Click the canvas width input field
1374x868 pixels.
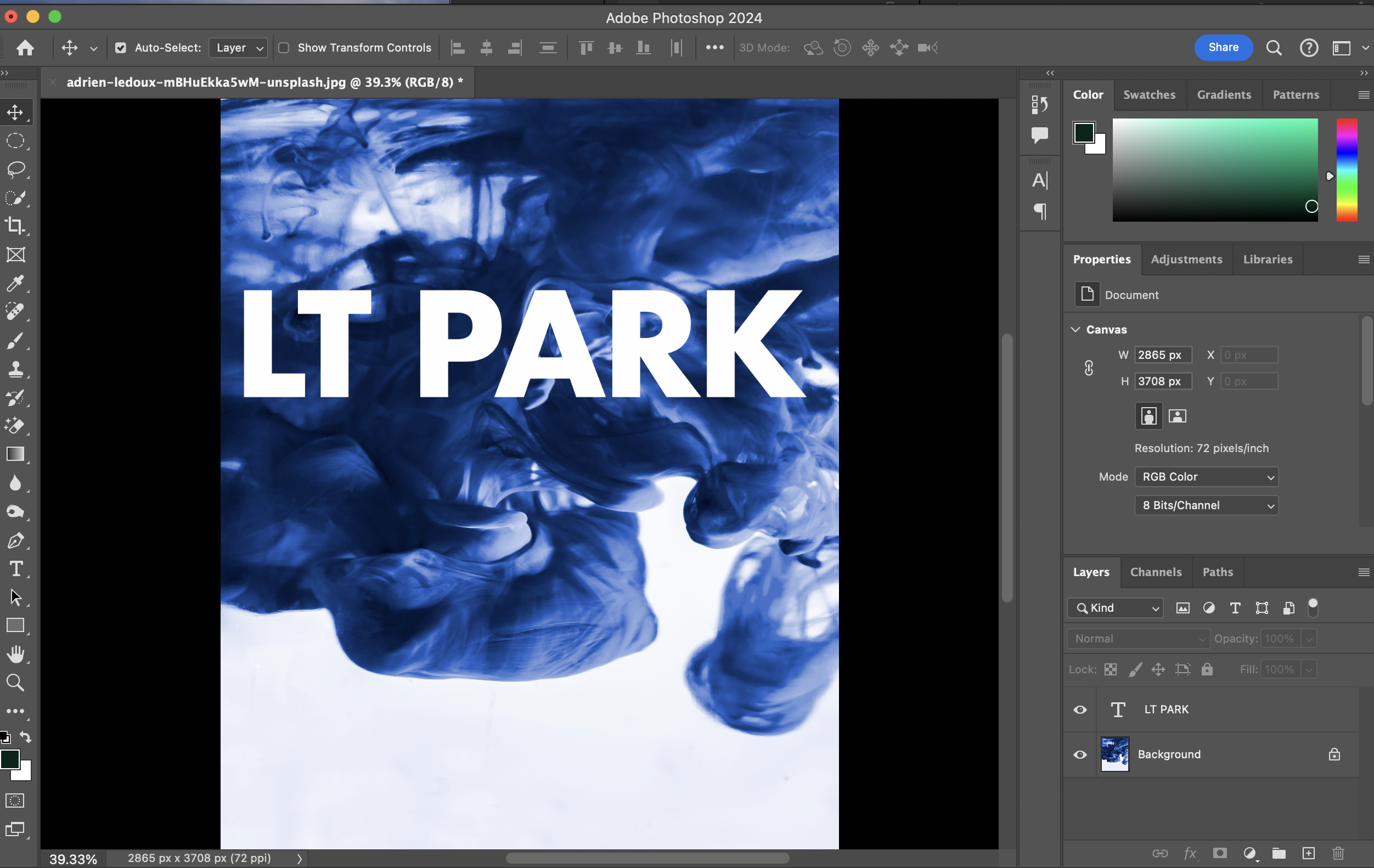point(1162,355)
